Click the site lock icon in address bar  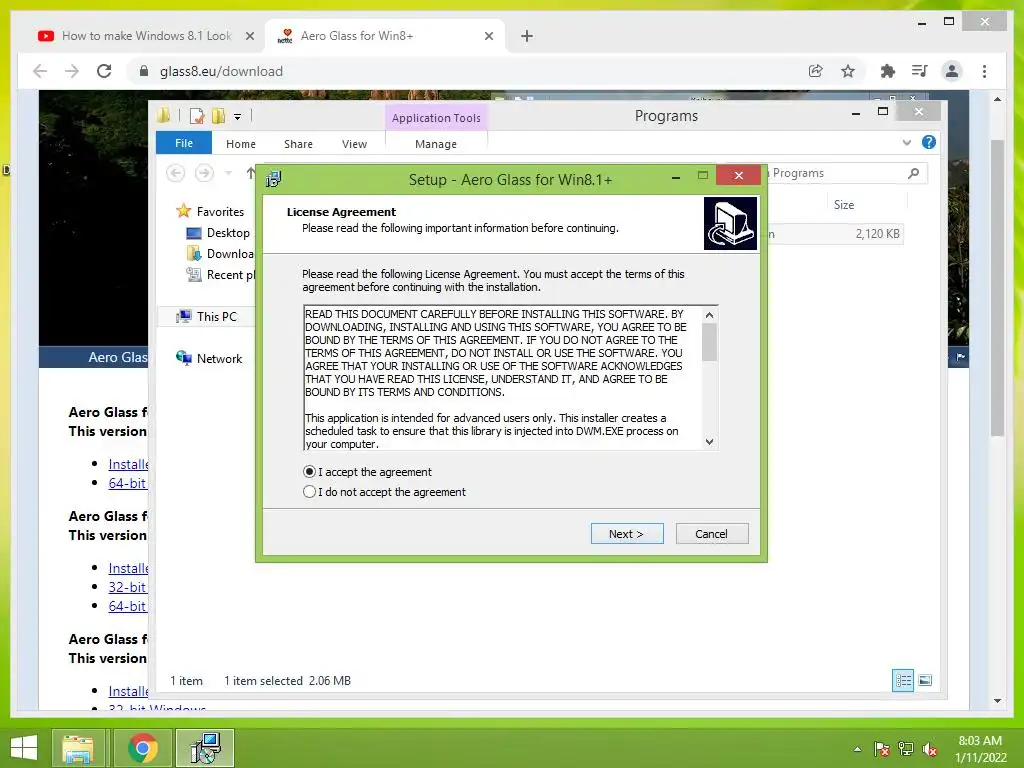(x=144, y=71)
